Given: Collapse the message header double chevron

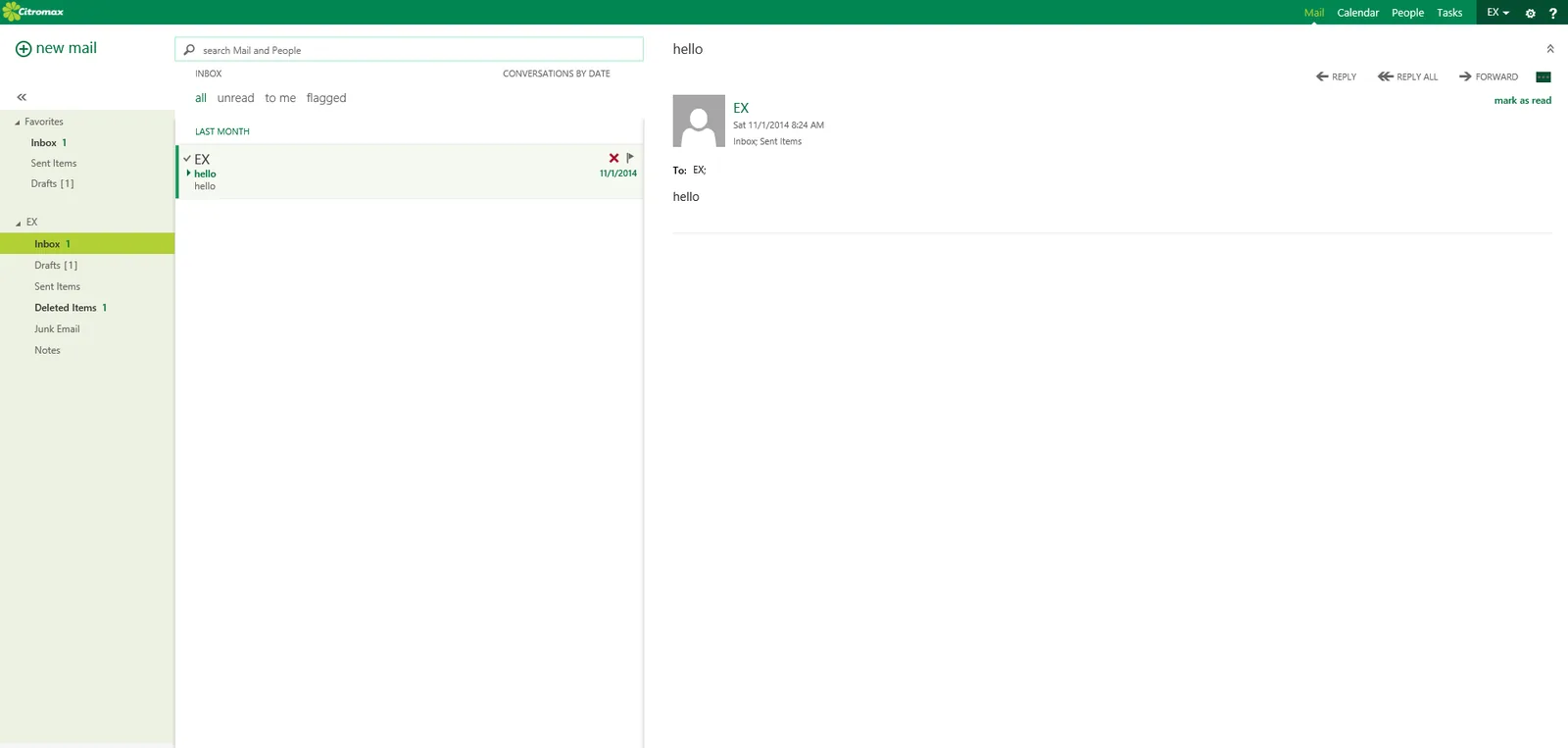Looking at the screenshot, I should click(1550, 49).
